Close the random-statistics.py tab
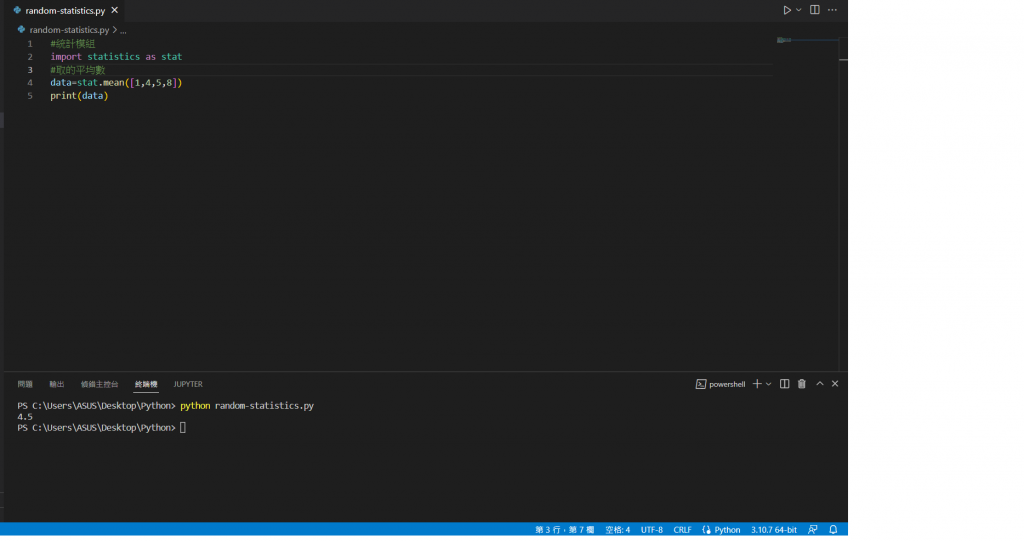Screen dimensions: 1024x541 click(x=115, y=10)
